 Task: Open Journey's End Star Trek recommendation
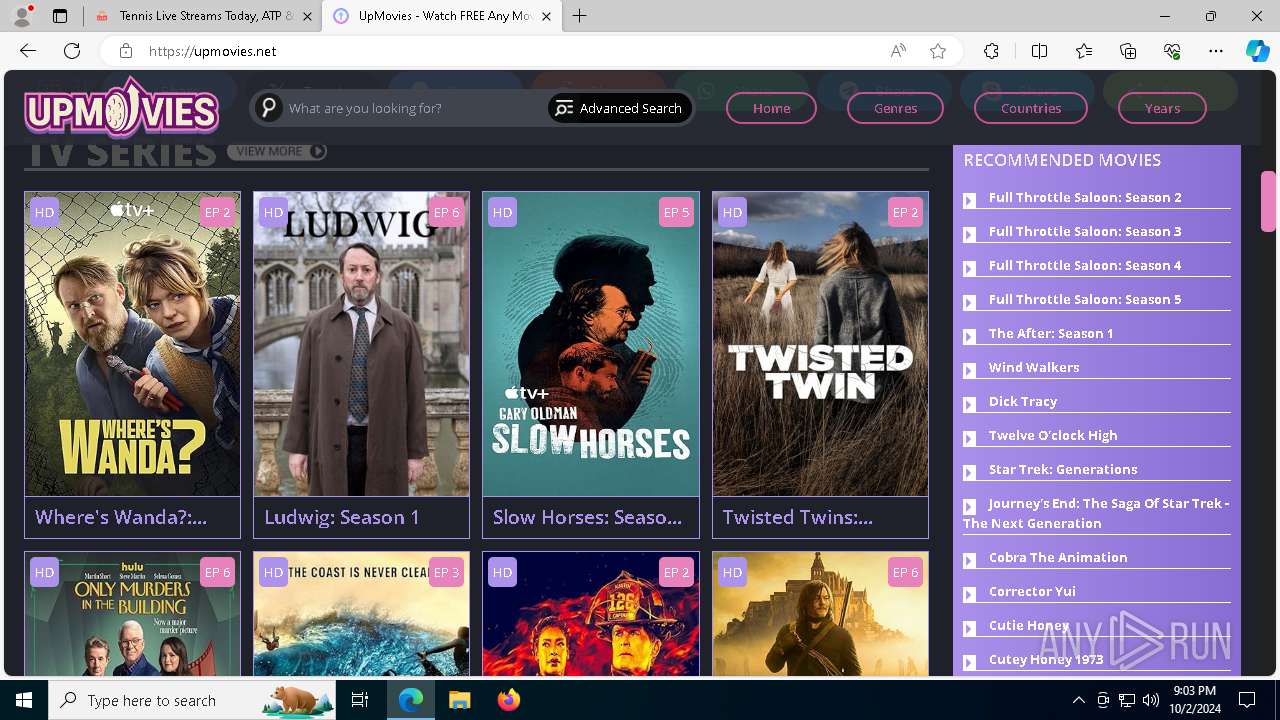coord(1096,513)
